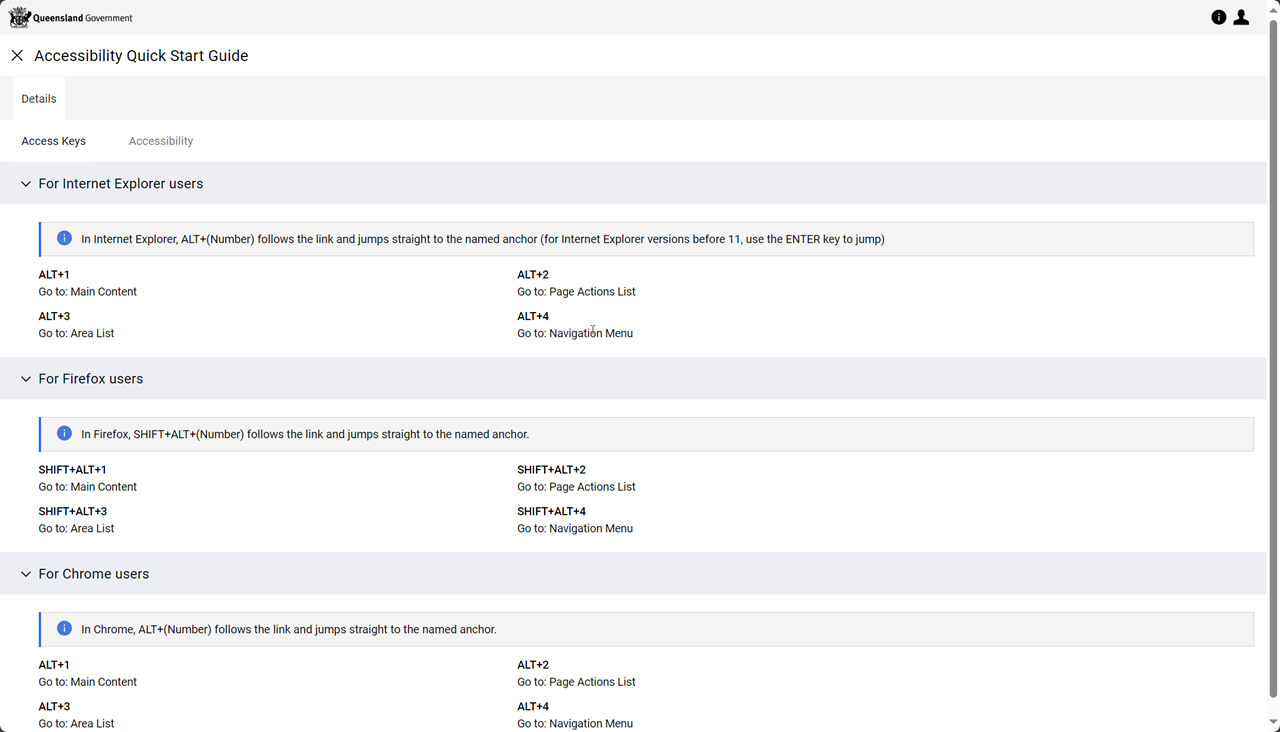Click the Queensland Government text label
The height and width of the screenshot is (732, 1280).
tap(82, 18)
